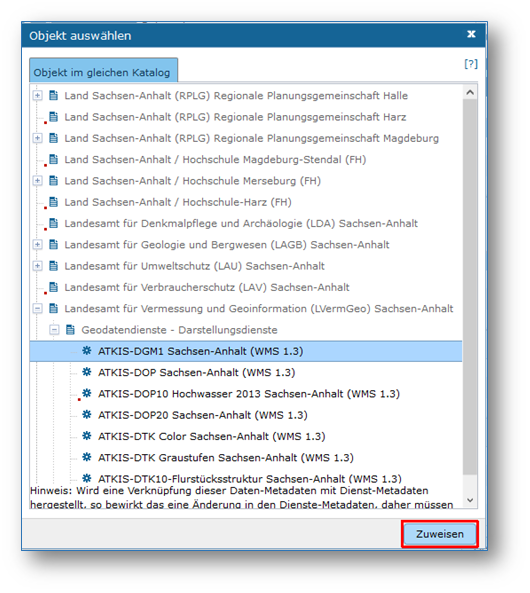Click document icon of Landesamt für Denkmalpflege
530x593 pixels.
[x=54, y=223]
